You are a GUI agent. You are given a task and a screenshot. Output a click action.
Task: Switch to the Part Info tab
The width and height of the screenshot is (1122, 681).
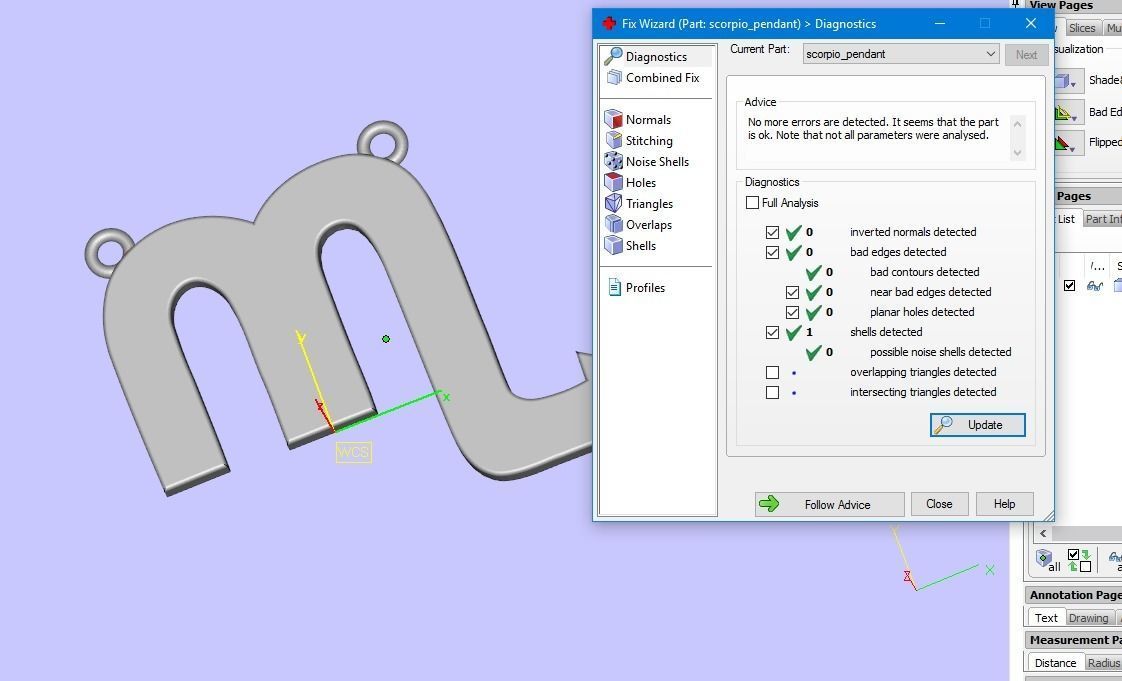coord(1103,219)
